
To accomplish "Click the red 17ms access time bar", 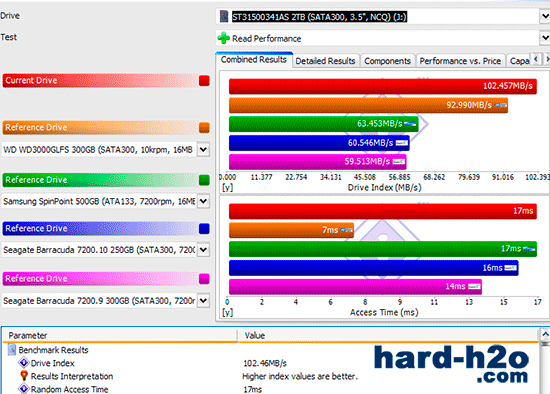I will click(383, 211).
